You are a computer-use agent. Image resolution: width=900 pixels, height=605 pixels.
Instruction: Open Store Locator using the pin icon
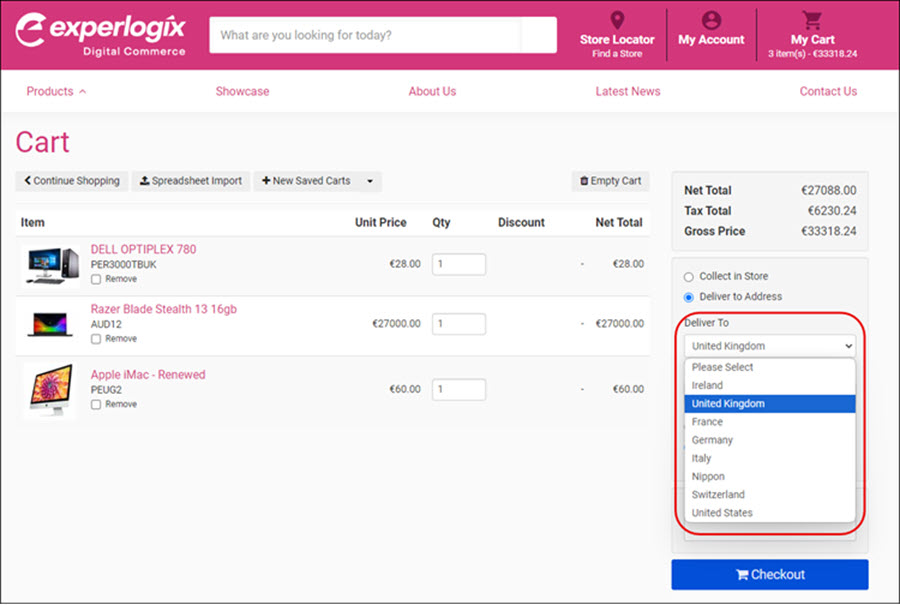[x=616, y=20]
